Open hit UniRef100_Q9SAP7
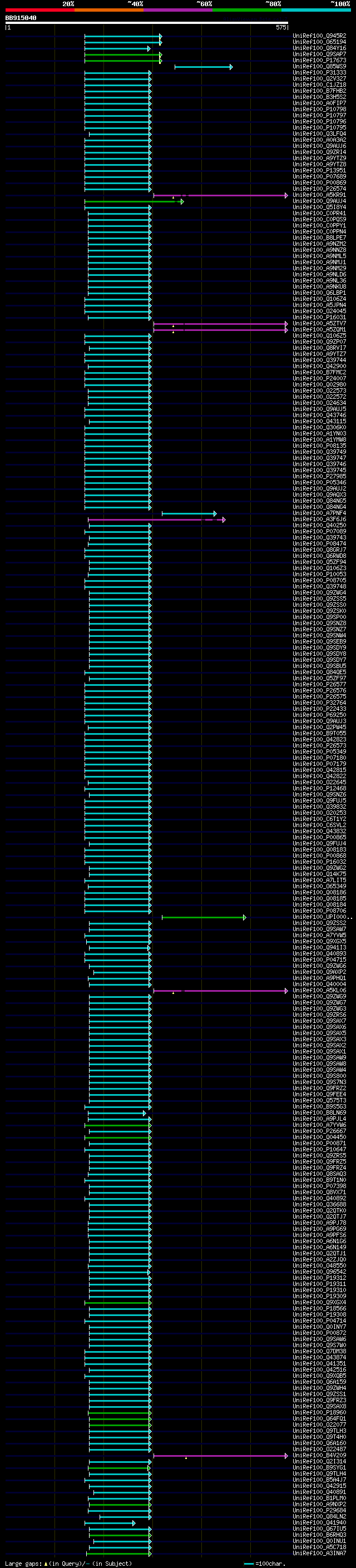Image resolution: width=356 pixels, height=1568 pixels. pyautogui.click(x=311, y=54)
